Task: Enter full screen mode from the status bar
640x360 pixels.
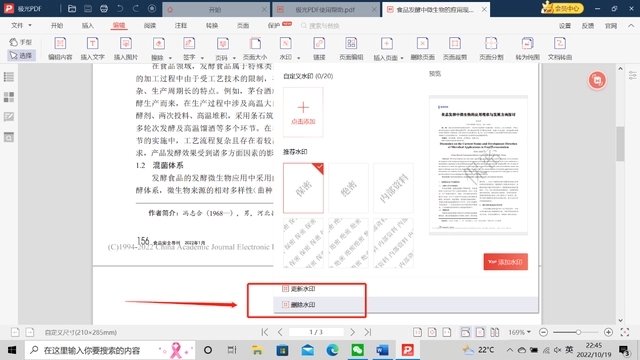Action: [624, 332]
